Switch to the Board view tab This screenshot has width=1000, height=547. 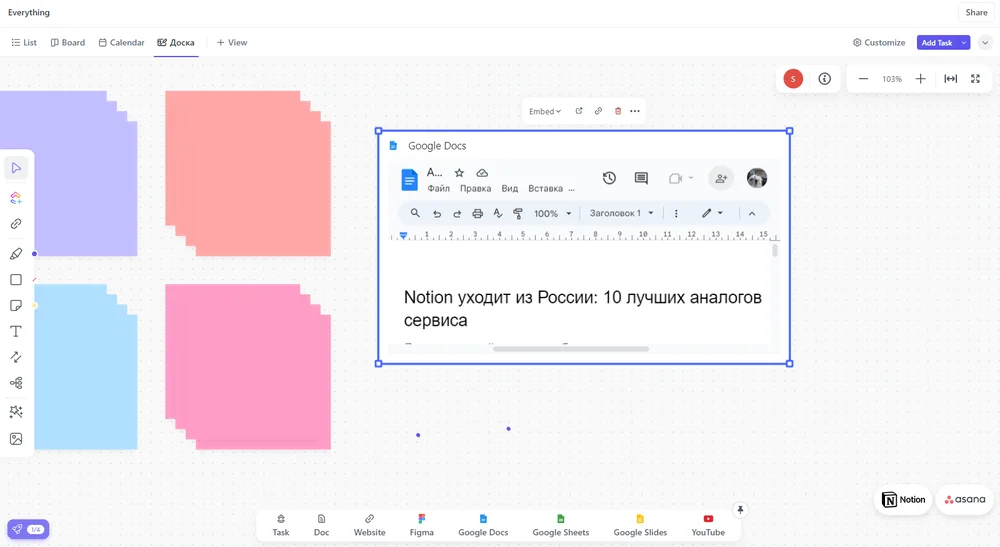(68, 43)
